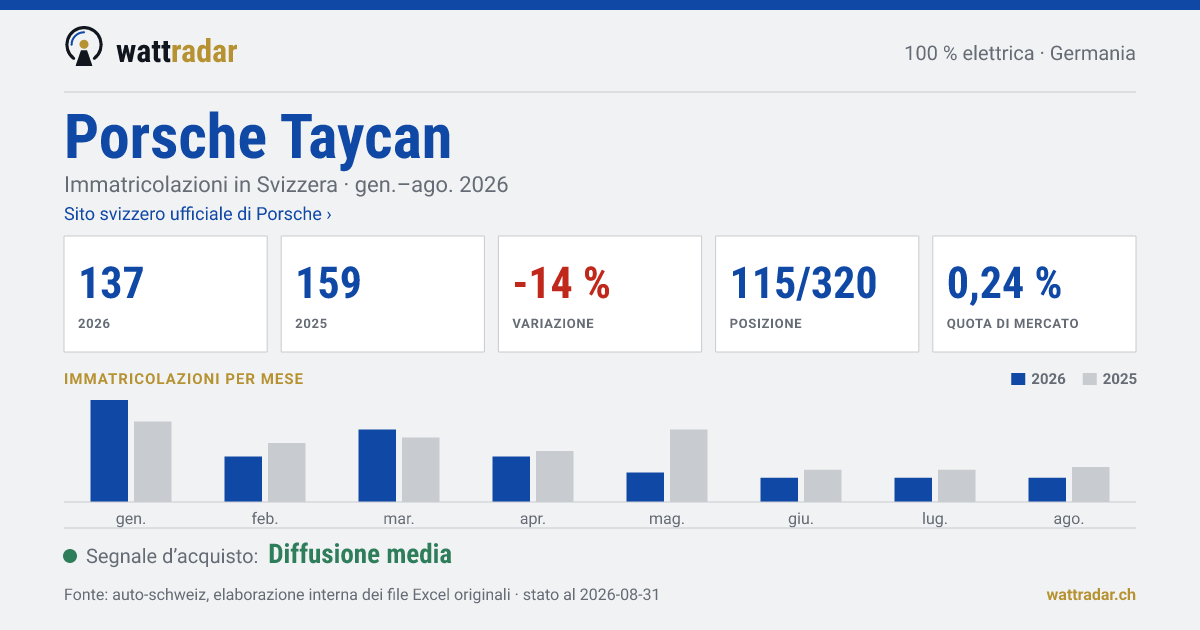Click the blue 2026 legend swatch

pos(1019,379)
